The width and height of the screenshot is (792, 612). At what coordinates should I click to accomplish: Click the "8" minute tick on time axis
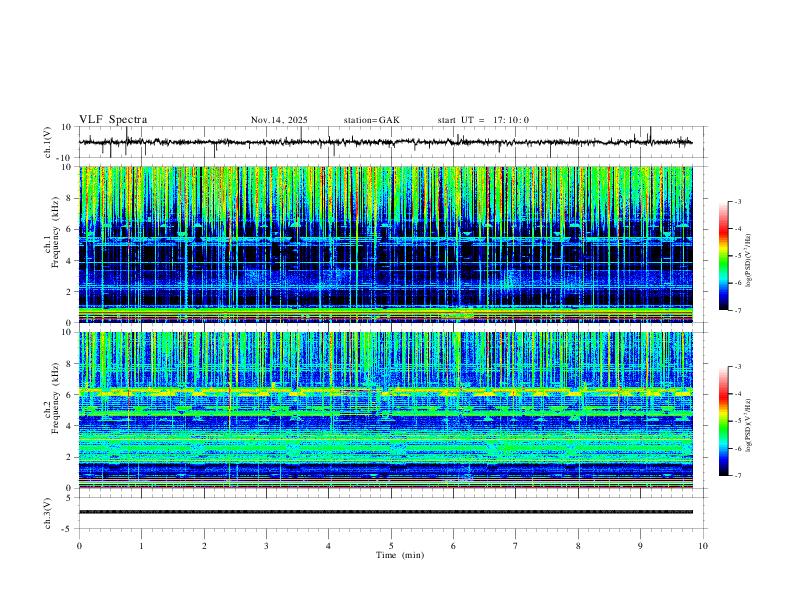click(578, 546)
